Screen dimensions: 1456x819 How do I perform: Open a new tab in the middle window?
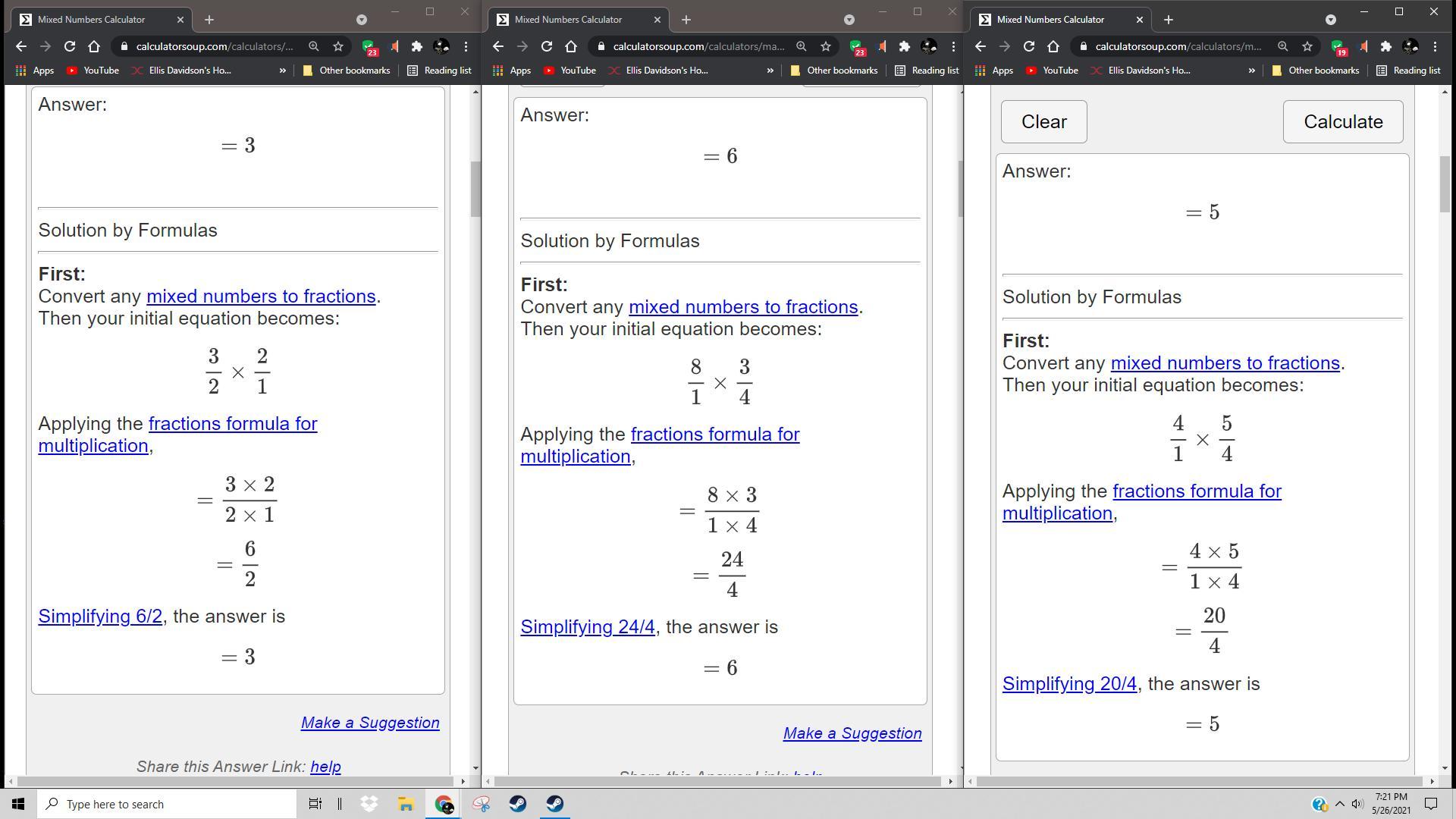pyautogui.click(x=686, y=20)
